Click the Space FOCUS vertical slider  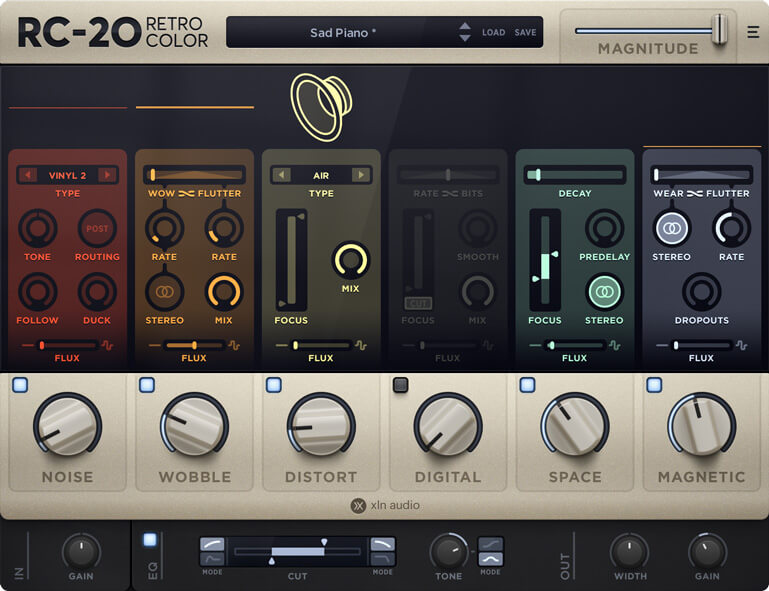(x=545, y=260)
